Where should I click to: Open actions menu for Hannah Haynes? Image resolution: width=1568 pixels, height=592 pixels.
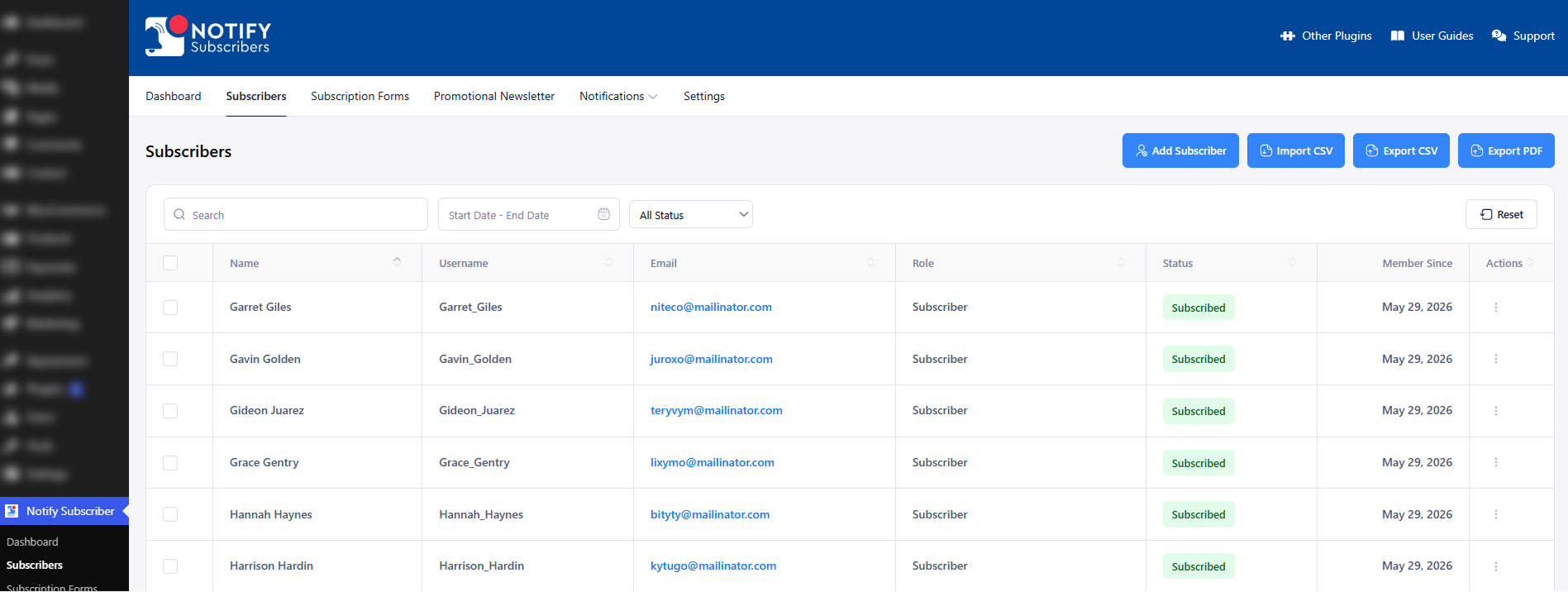1496,514
